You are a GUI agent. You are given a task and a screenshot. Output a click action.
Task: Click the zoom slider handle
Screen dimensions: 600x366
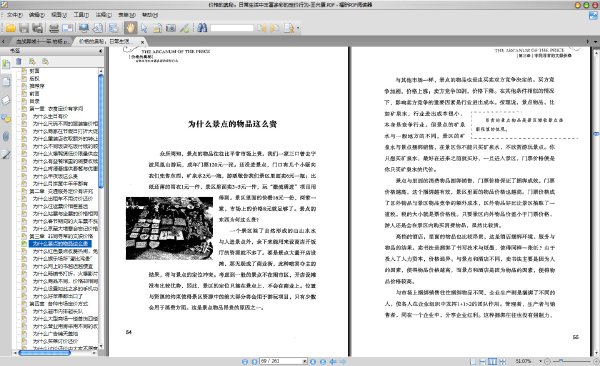(x=561, y=361)
